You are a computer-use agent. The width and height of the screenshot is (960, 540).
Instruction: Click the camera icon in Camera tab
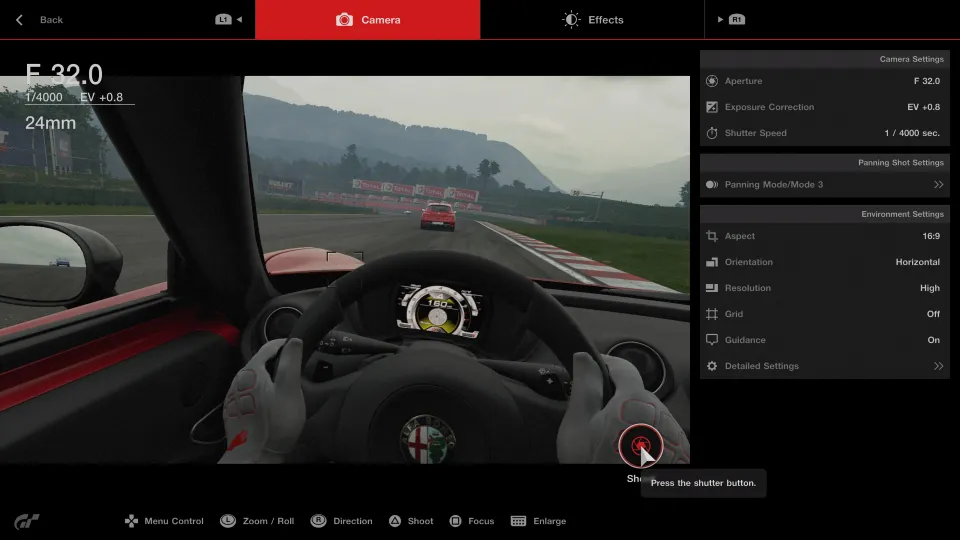344,20
